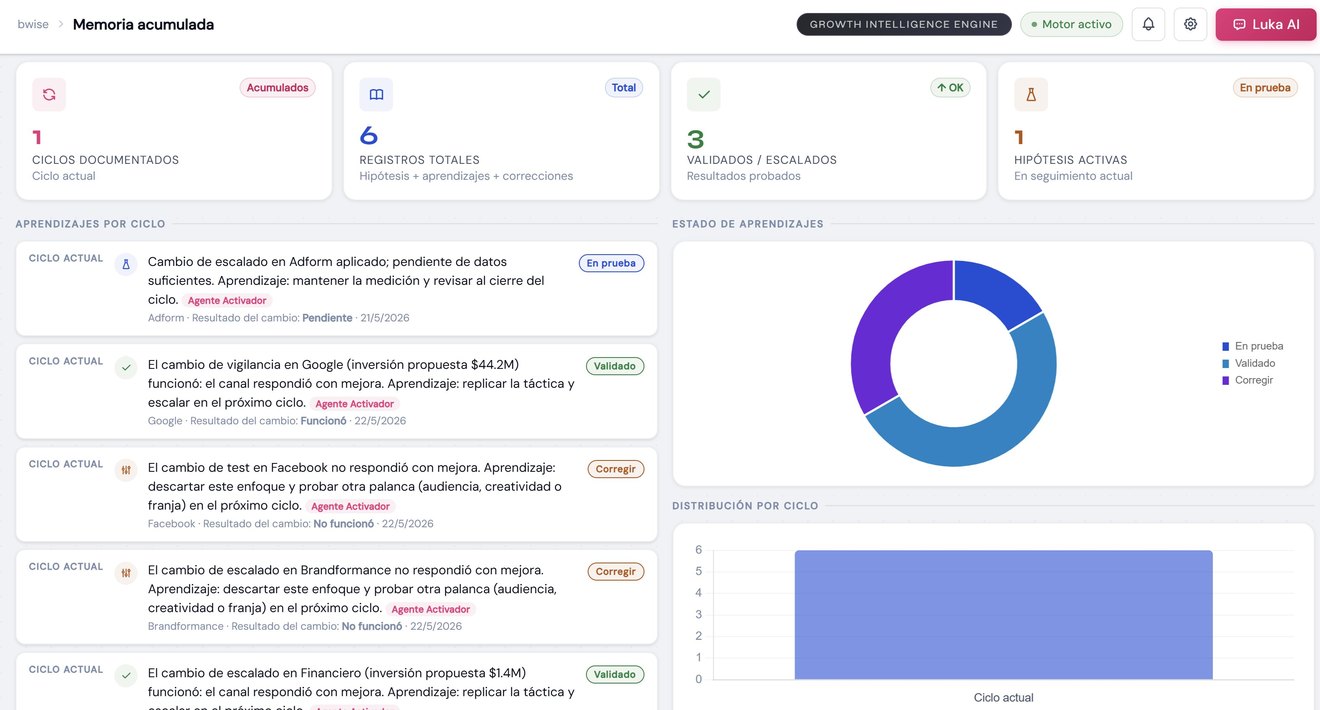Click the refresh cycle icon on Ciclos Documentados card
Viewport: 1320px width, 710px height.
click(x=49, y=94)
